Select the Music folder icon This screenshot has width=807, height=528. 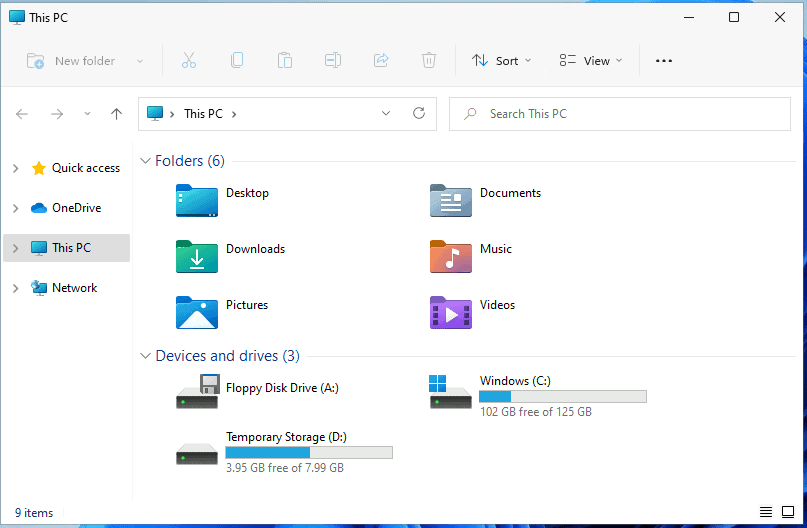451,257
